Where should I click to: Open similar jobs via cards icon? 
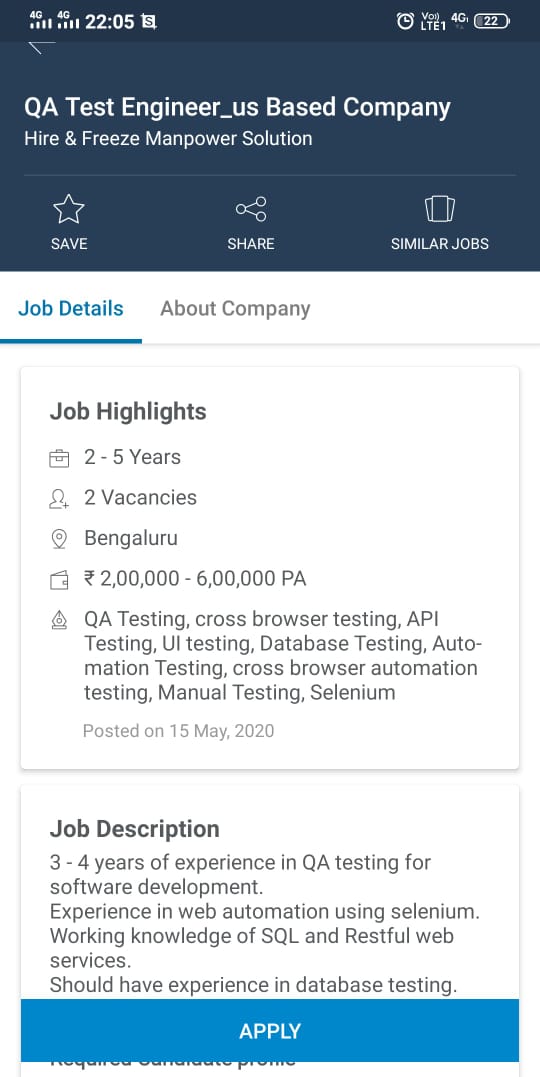pos(440,209)
